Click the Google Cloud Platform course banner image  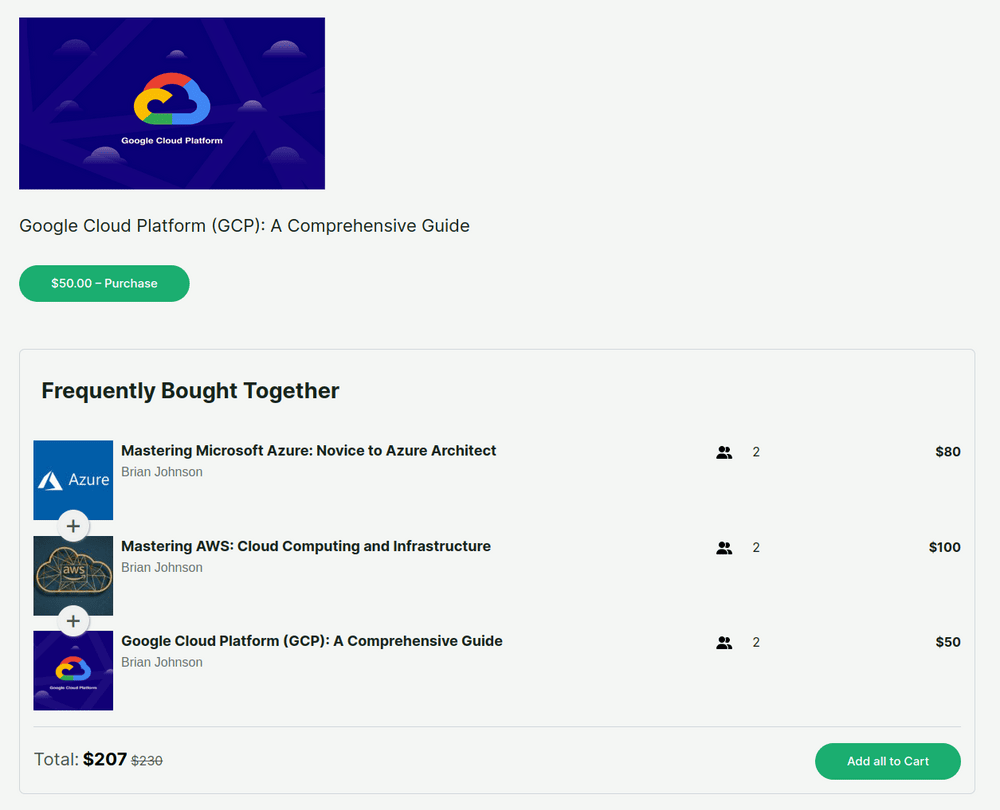point(172,103)
